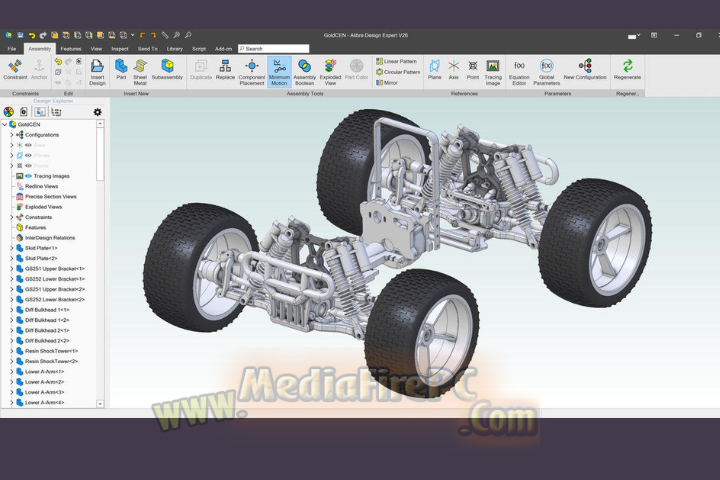Image resolution: width=720 pixels, height=480 pixels.
Task: Insert a Tracing Image
Action: click(x=493, y=72)
